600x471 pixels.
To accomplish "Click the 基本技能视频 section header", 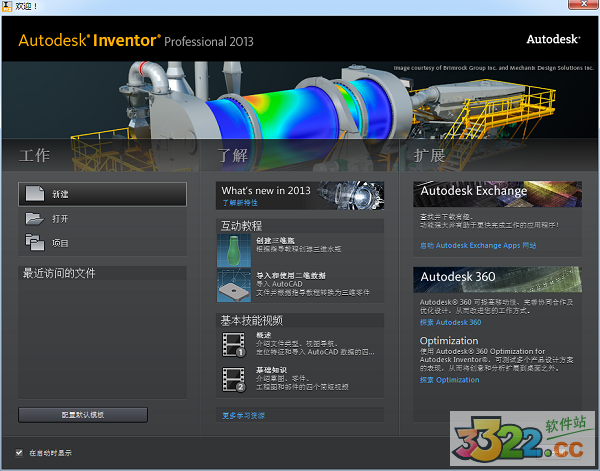I will [x=300, y=320].
